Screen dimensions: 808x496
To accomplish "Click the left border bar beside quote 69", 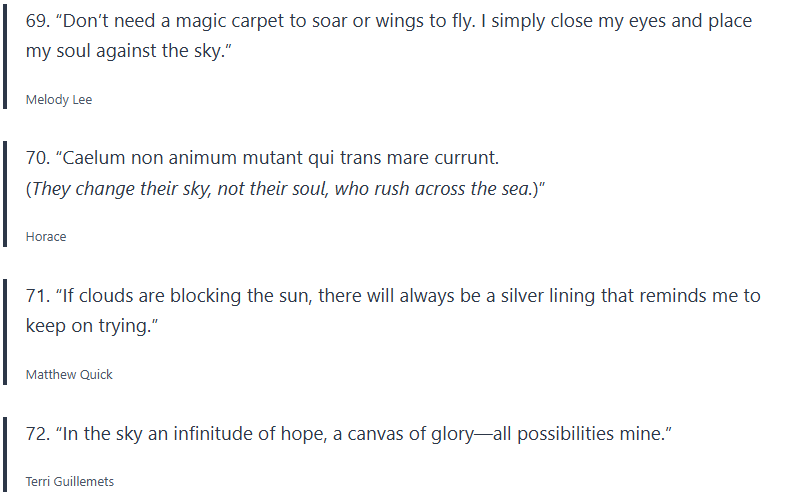I will tap(6, 58).
